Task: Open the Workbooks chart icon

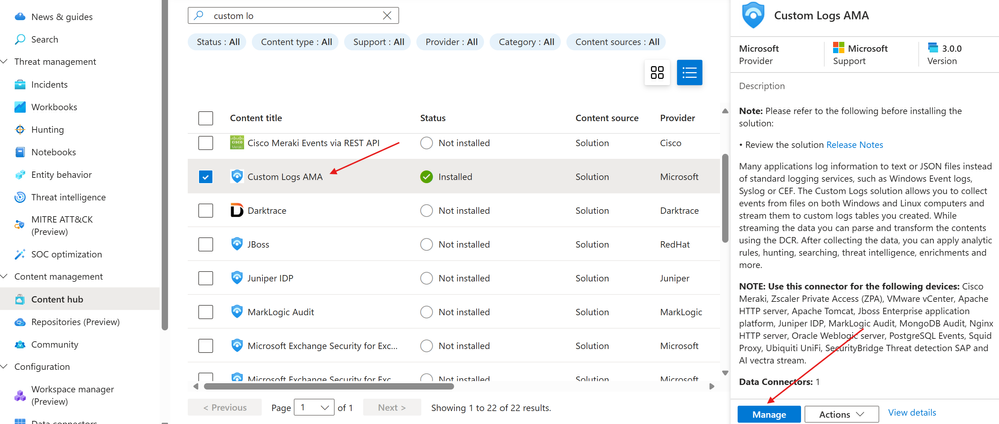Action: point(20,107)
